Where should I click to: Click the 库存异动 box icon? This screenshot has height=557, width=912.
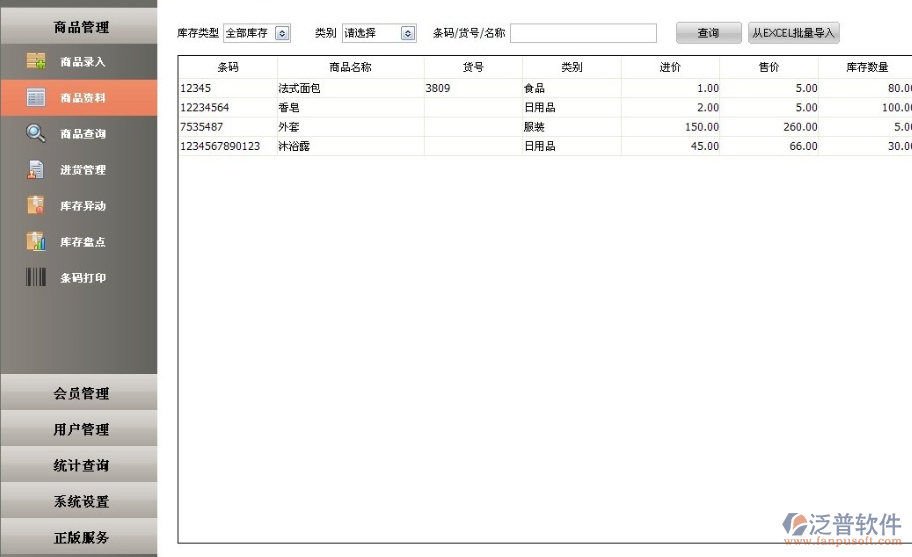[x=35, y=205]
